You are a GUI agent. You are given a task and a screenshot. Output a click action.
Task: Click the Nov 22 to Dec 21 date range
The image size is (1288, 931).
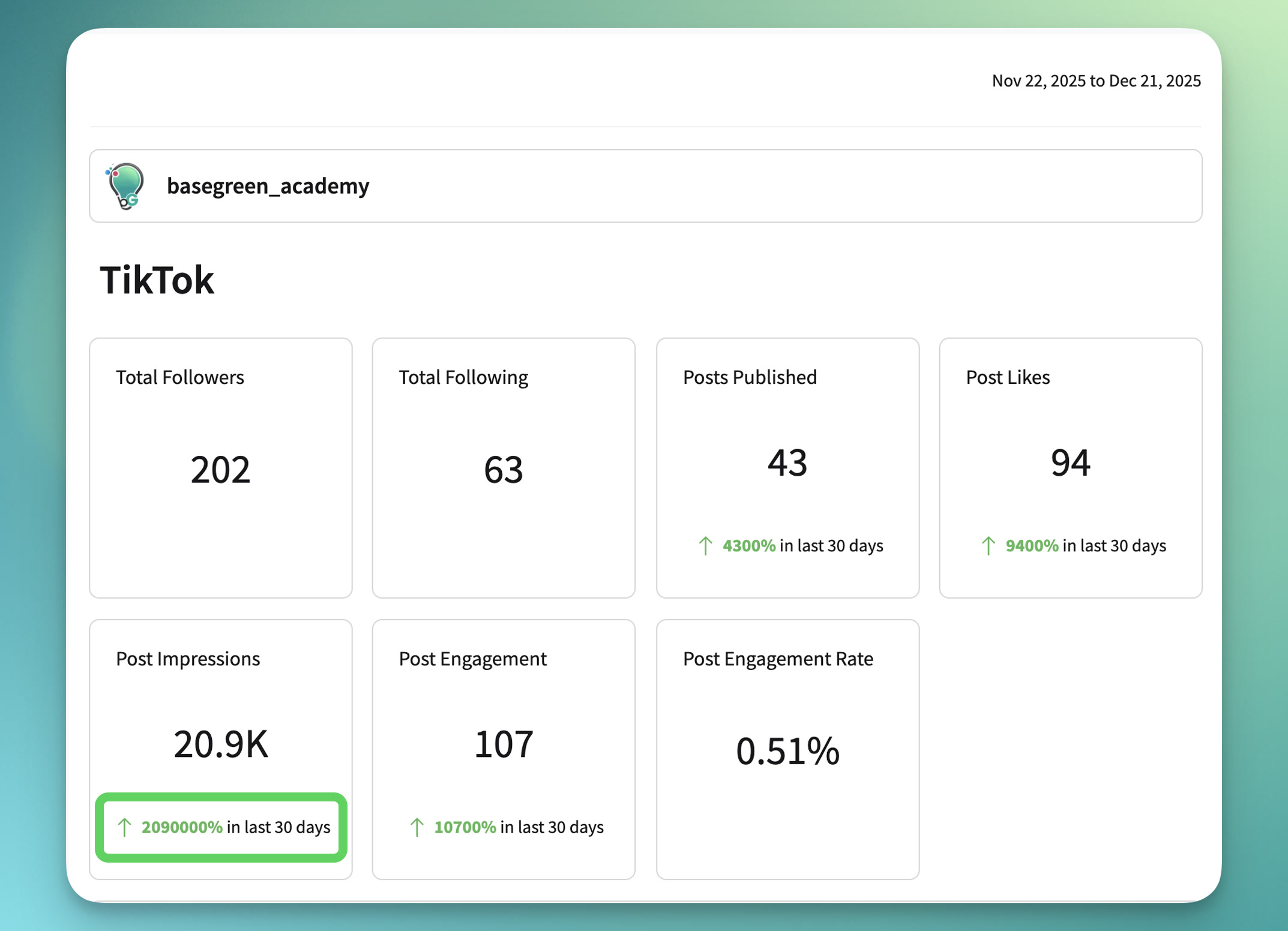pos(1096,81)
